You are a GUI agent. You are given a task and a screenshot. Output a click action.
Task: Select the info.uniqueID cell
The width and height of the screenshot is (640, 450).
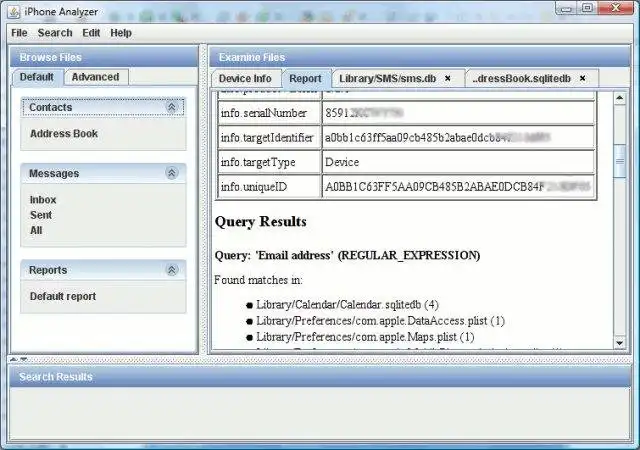269,187
